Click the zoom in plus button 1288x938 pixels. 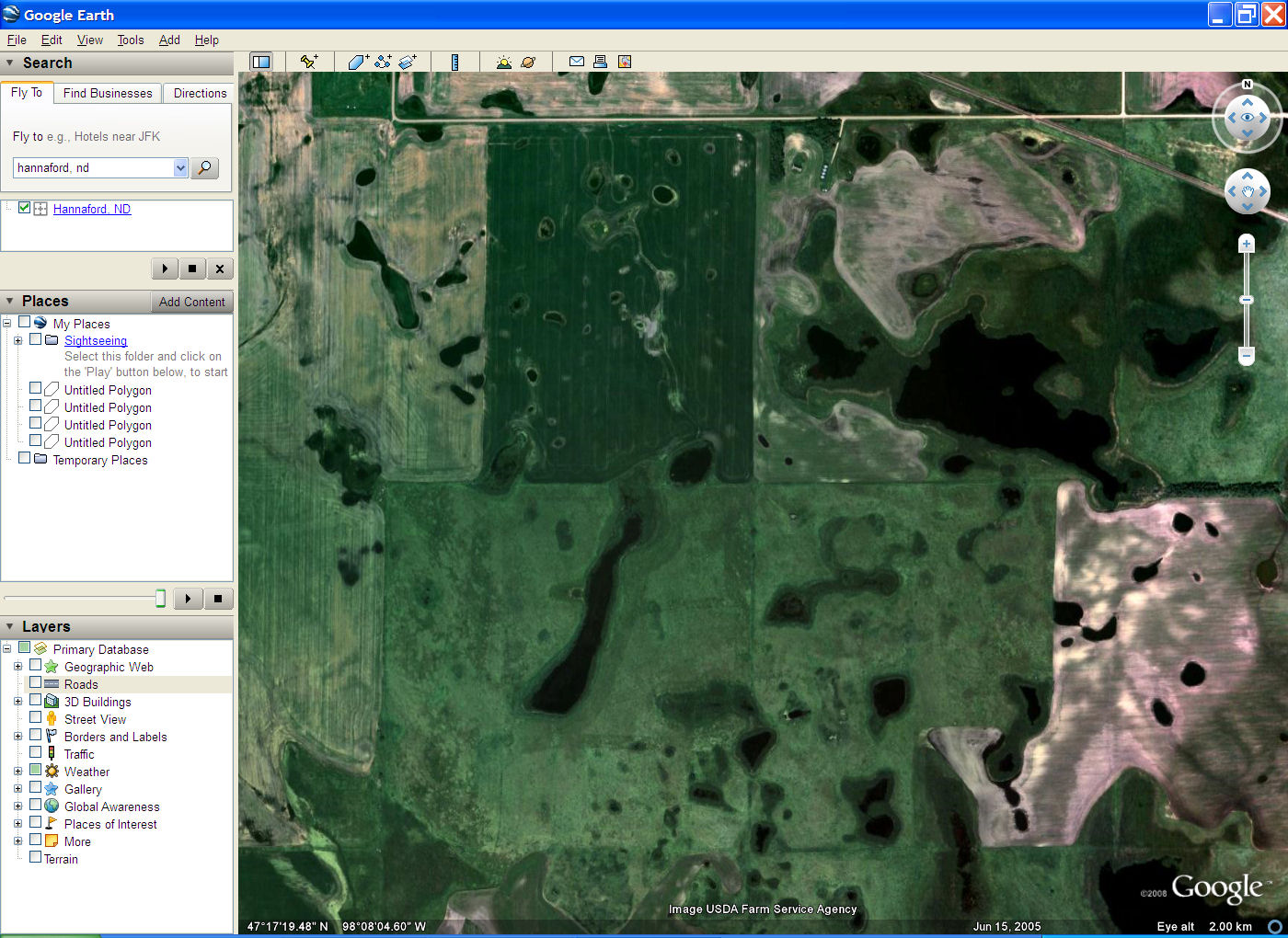click(1247, 244)
